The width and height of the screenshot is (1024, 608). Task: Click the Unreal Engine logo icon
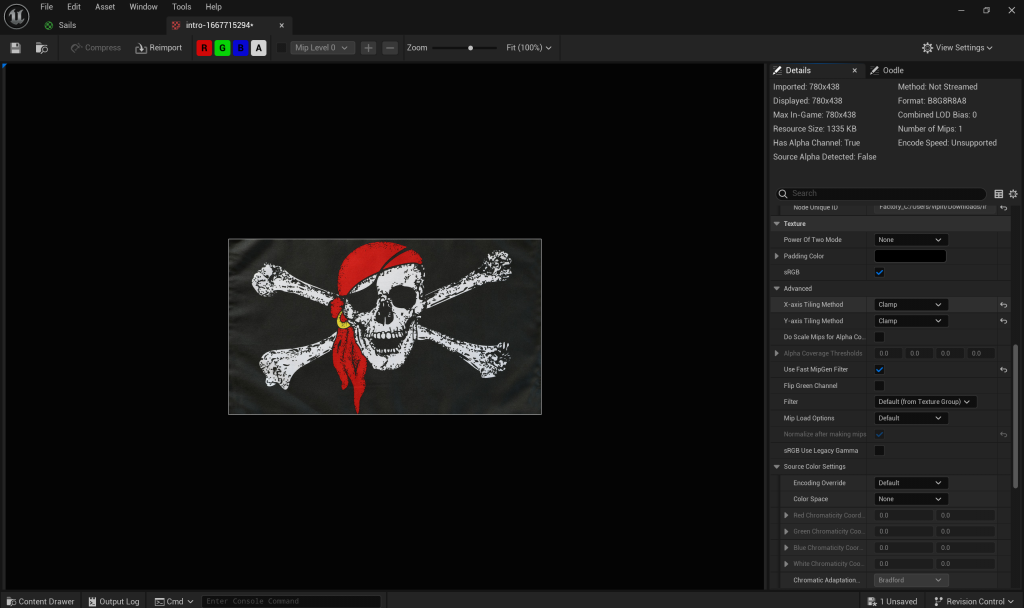16,16
